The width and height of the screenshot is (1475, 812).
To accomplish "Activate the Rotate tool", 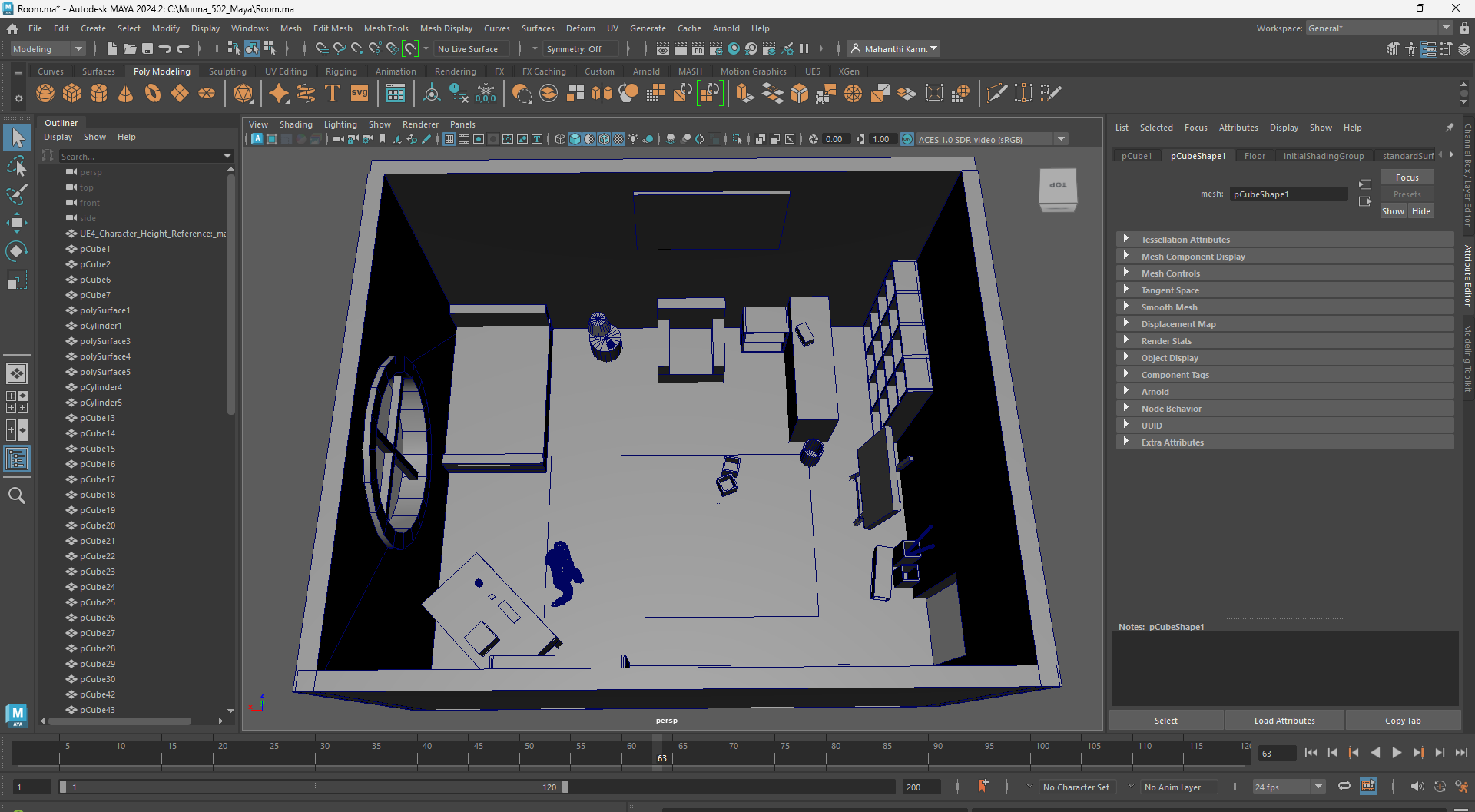I will coord(17,251).
